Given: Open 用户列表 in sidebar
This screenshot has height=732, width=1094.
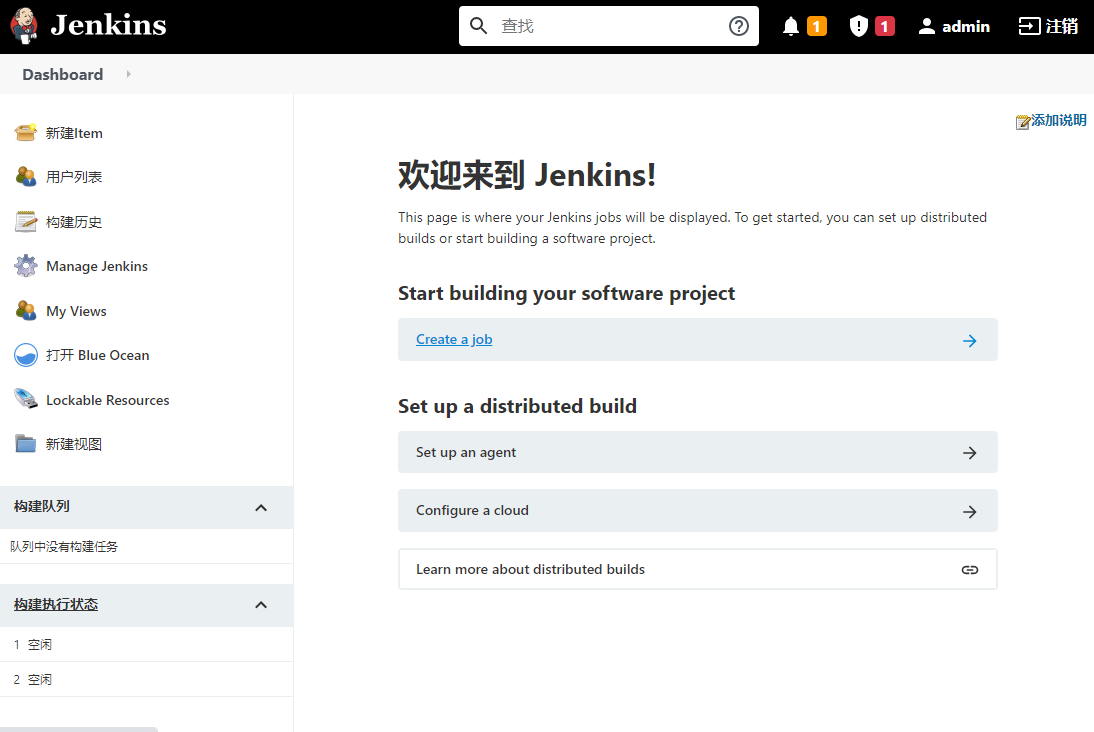Looking at the screenshot, I should (74, 177).
